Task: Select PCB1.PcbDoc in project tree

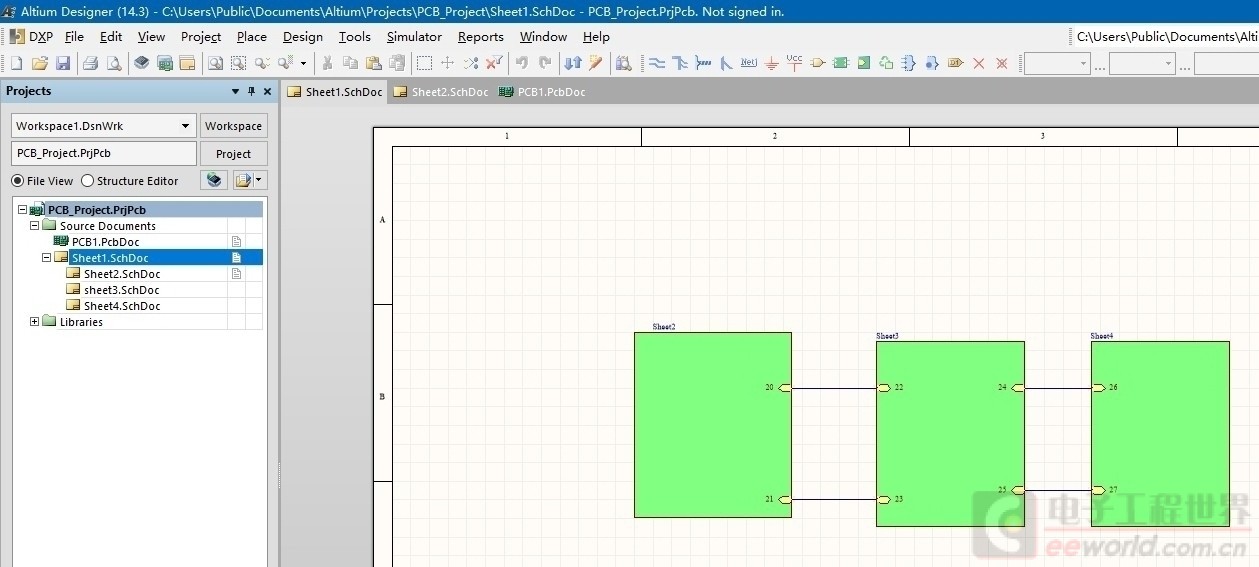Action: point(105,242)
